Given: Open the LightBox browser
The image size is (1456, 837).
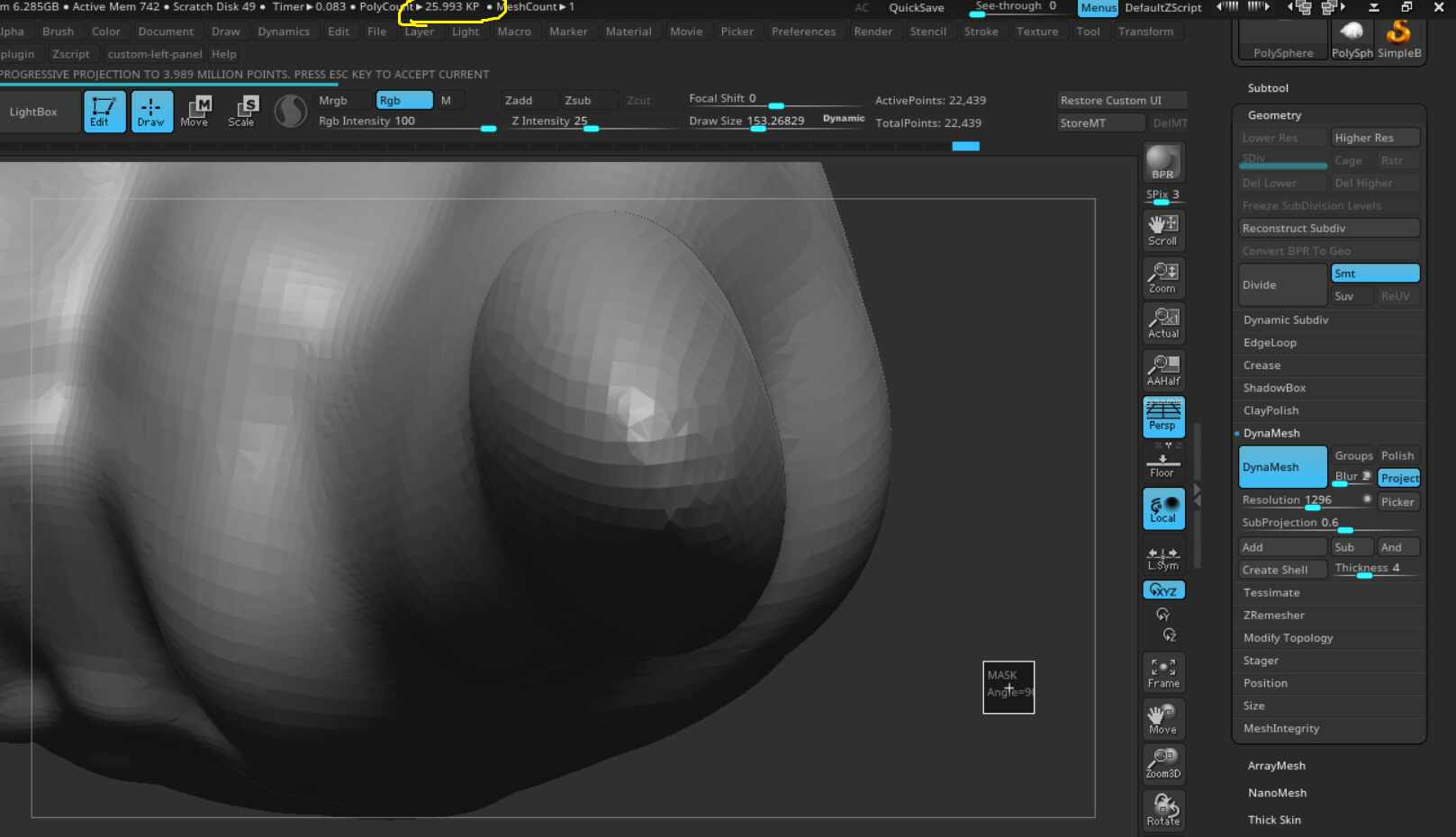Looking at the screenshot, I should pos(33,112).
